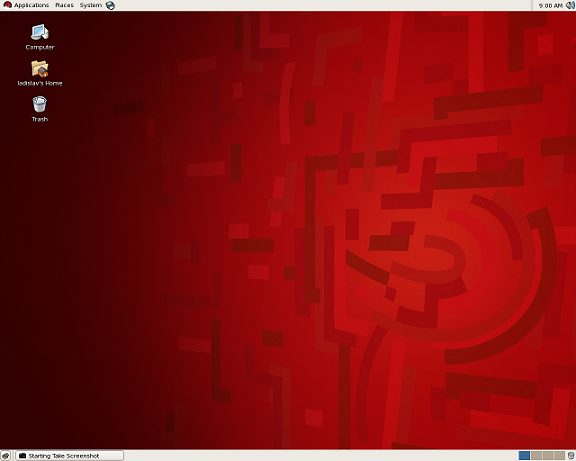Switch to the first (active blue) workspace
Screen dimensions: 576x461
point(524,456)
